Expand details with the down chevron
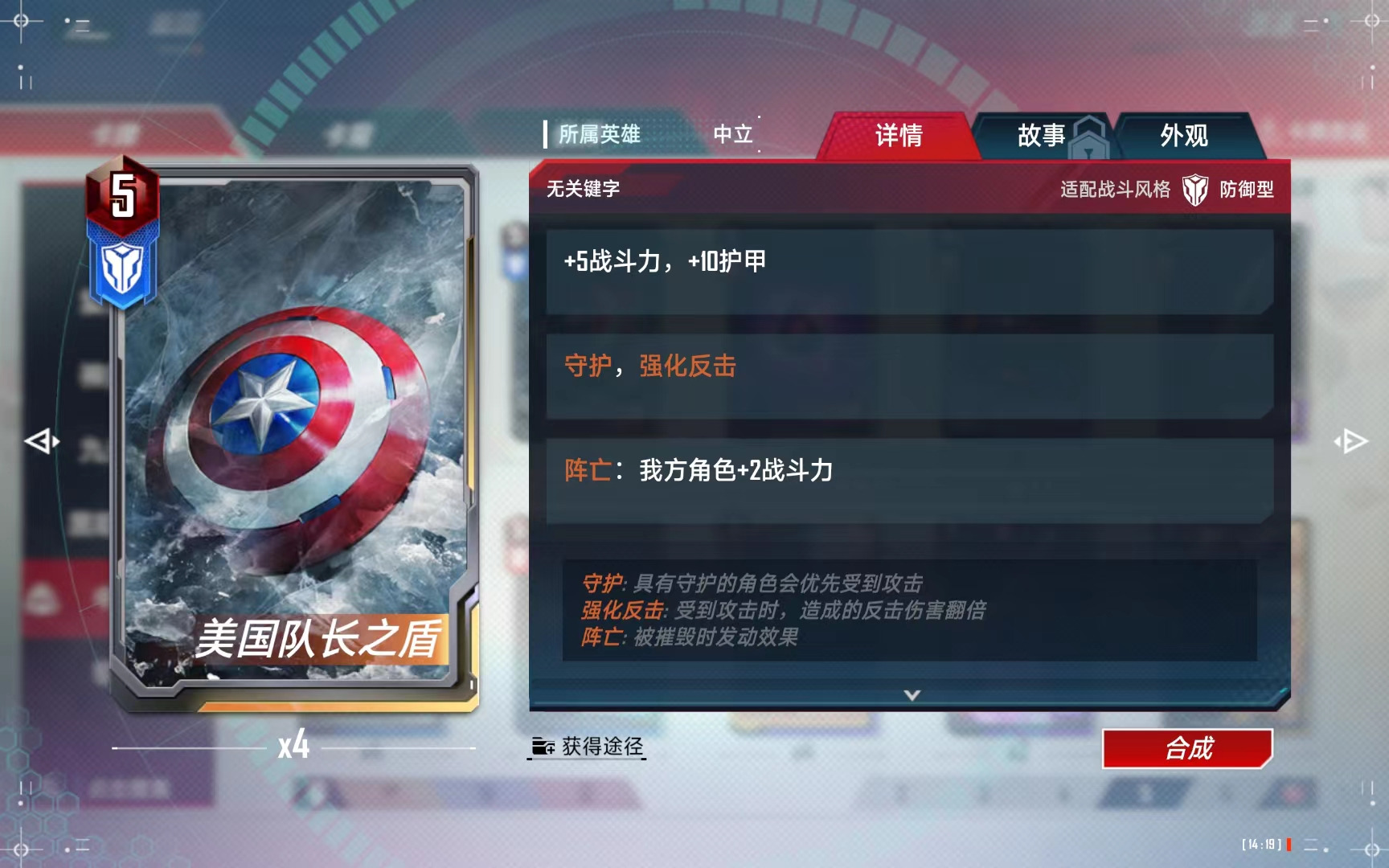 click(x=912, y=695)
